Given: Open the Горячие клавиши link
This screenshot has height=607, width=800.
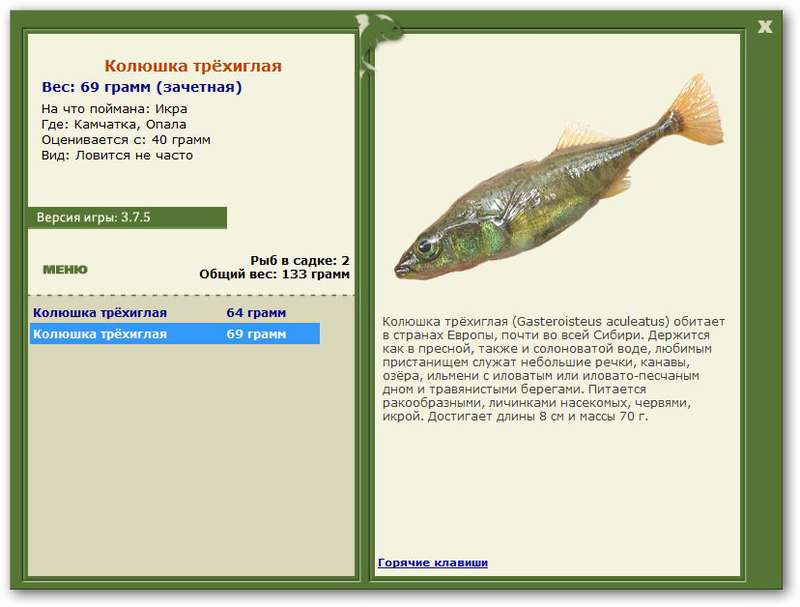Looking at the screenshot, I should pos(433,563).
